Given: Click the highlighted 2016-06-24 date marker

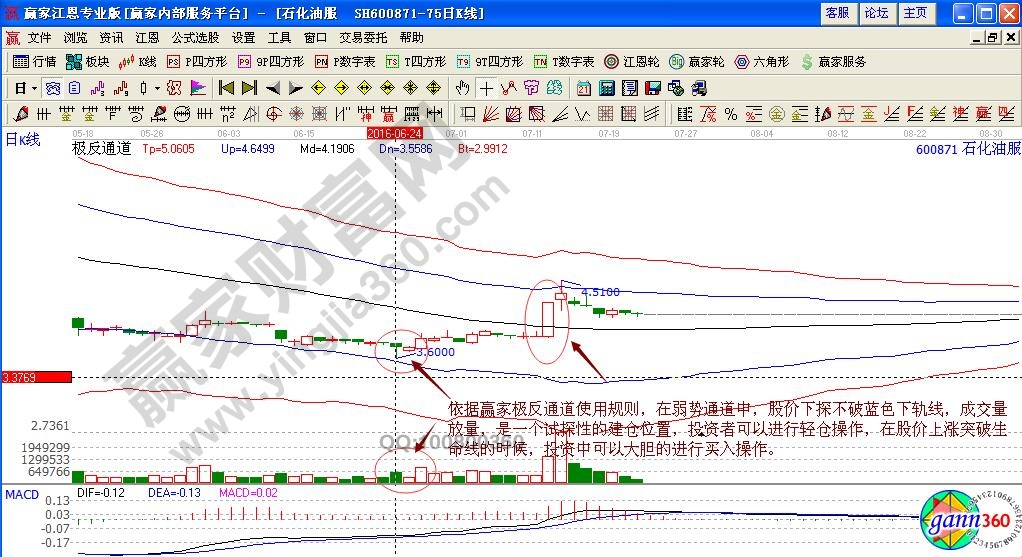Looking at the screenshot, I should [x=394, y=132].
